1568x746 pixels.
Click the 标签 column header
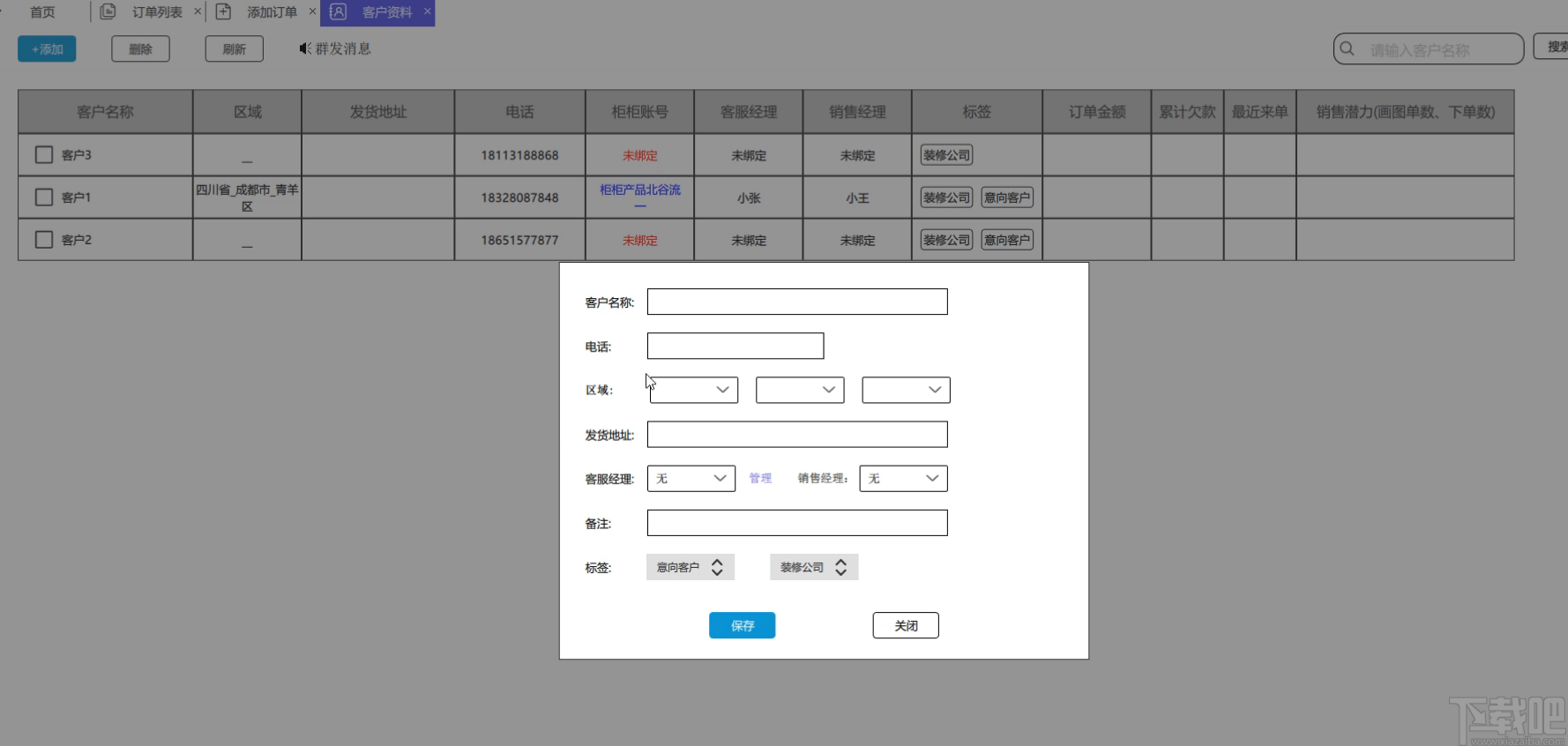pyautogui.click(x=977, y=112)
